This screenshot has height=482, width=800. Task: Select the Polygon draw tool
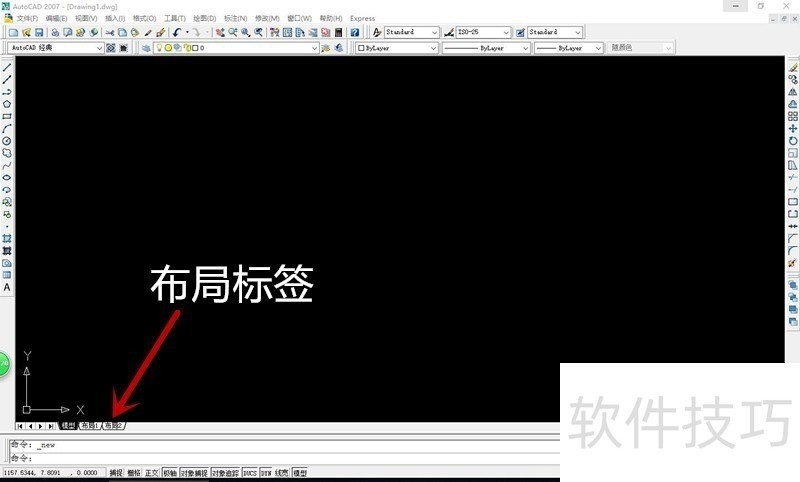point(7,104)
